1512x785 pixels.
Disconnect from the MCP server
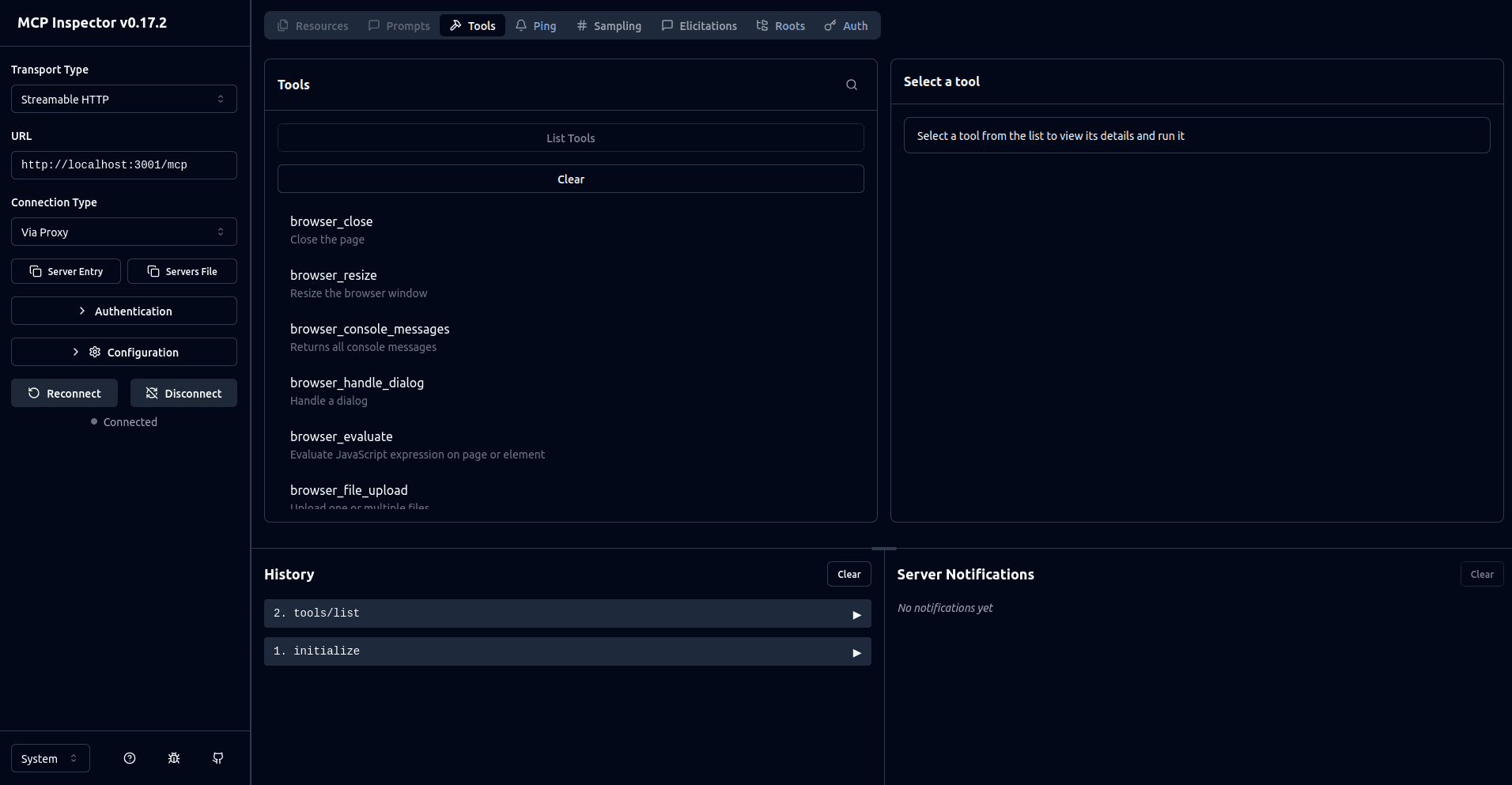(x=183, y=393)
